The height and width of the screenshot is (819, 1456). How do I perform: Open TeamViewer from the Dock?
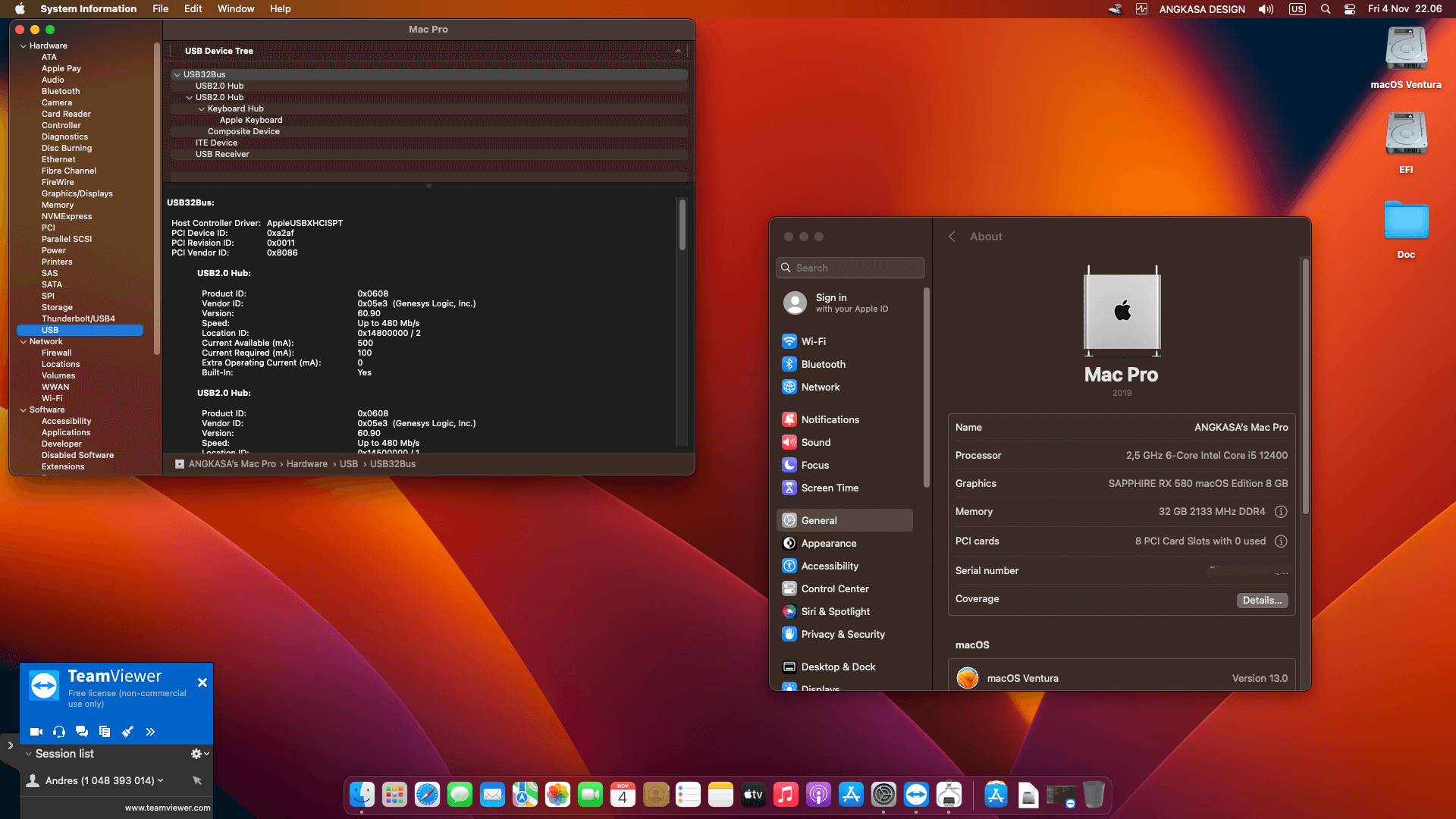[916, 795]
